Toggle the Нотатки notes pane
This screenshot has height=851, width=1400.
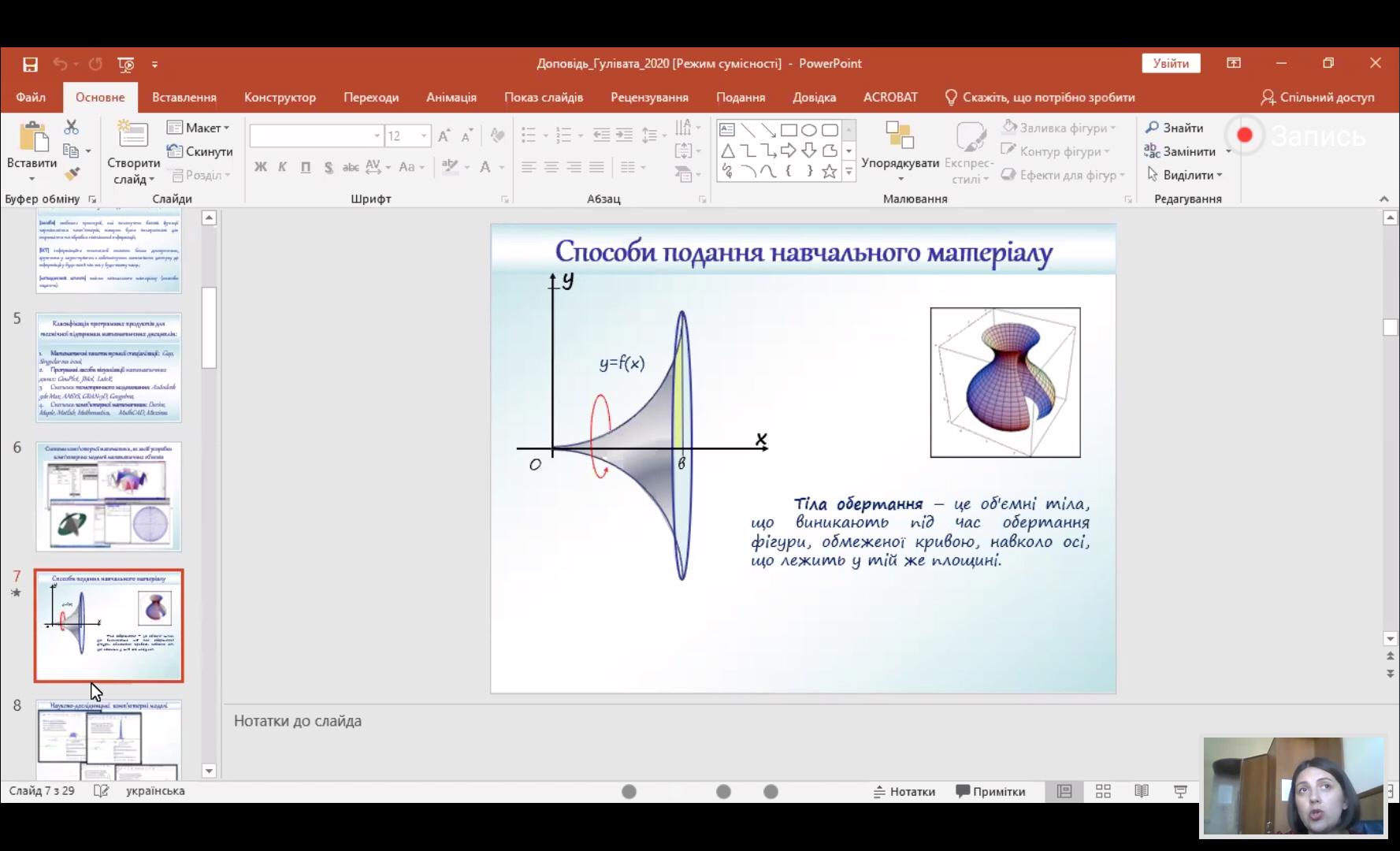coord(904,791)
